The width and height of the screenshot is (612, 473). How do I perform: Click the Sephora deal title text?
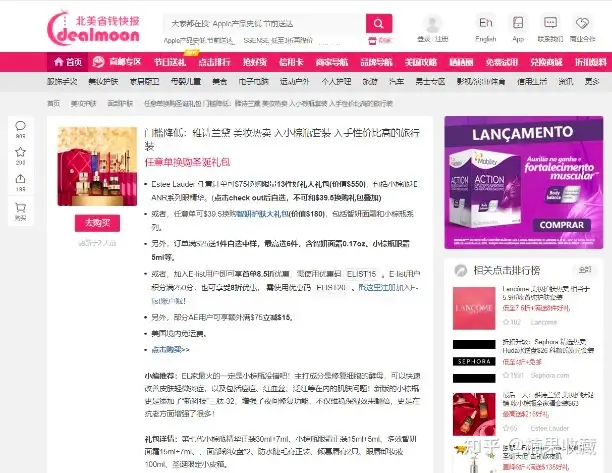(x=548, y=346)
